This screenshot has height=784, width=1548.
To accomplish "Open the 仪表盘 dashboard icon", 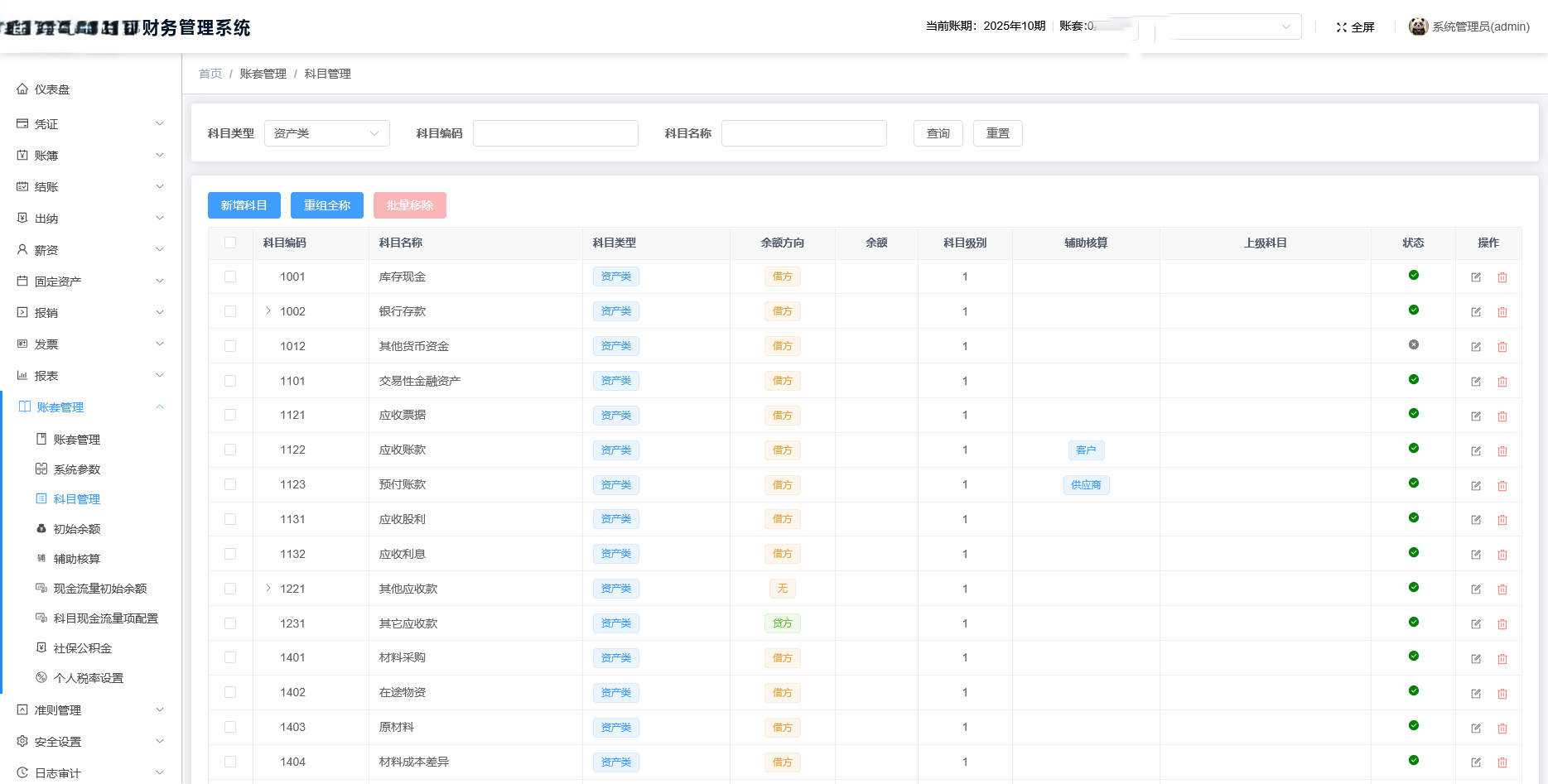I will pos(22,89).
